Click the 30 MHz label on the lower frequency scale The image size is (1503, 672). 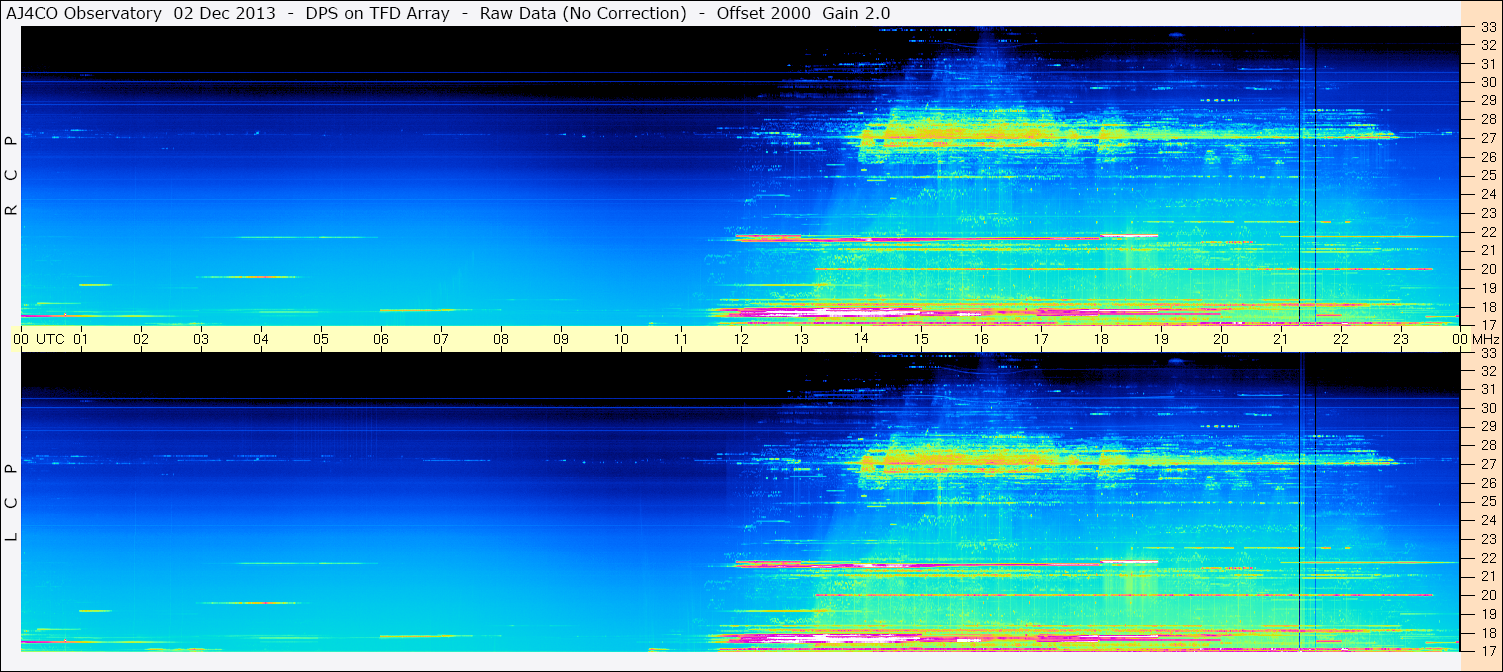[x=1488, y=408]
